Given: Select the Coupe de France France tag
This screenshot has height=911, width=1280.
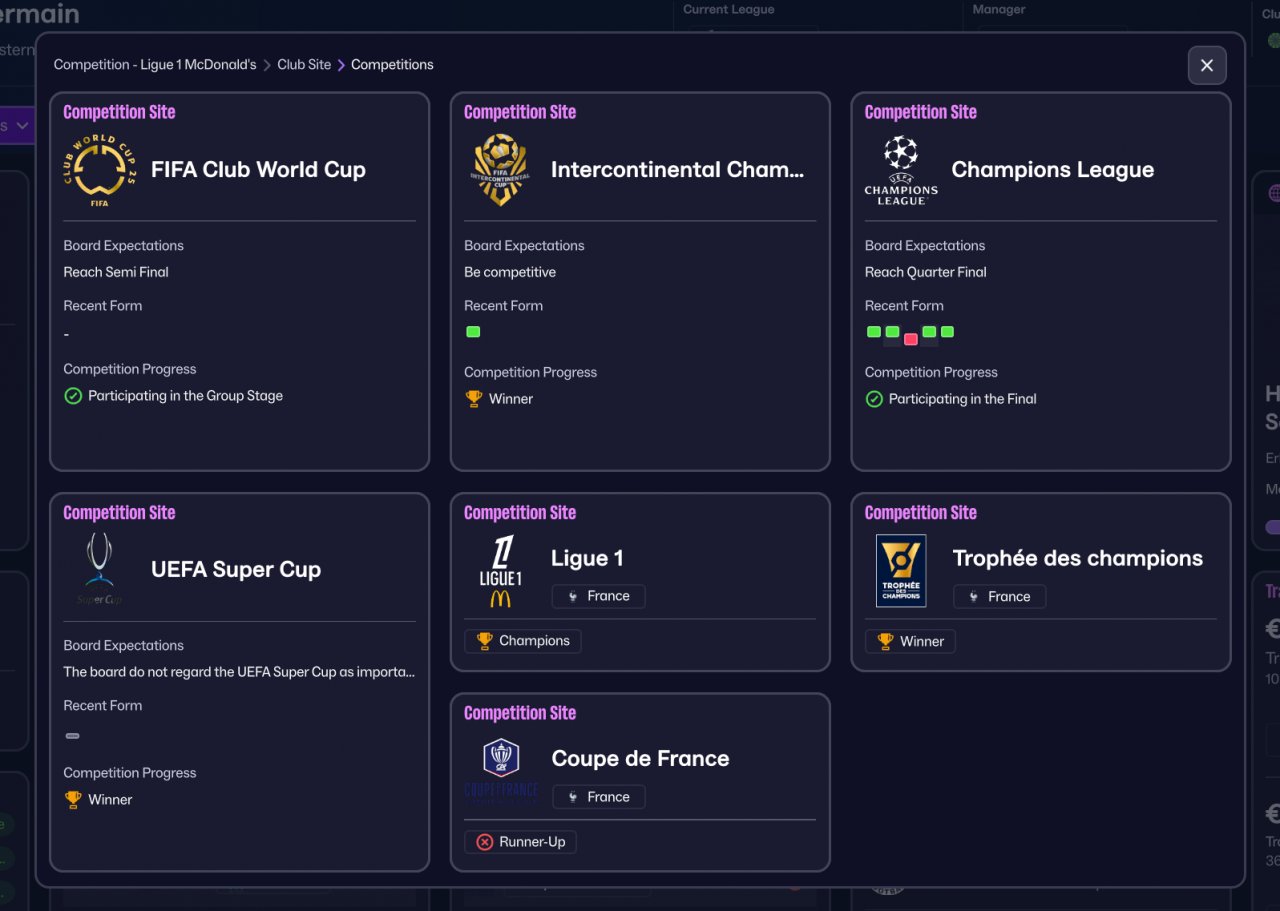Looking at the screenshot, I should tap(598, 797).
